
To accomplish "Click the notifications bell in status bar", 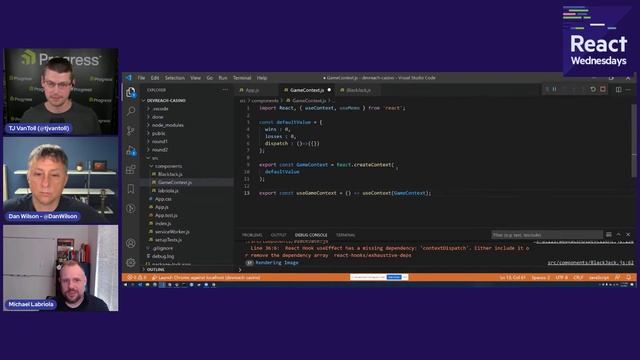I will pos(629,278).
